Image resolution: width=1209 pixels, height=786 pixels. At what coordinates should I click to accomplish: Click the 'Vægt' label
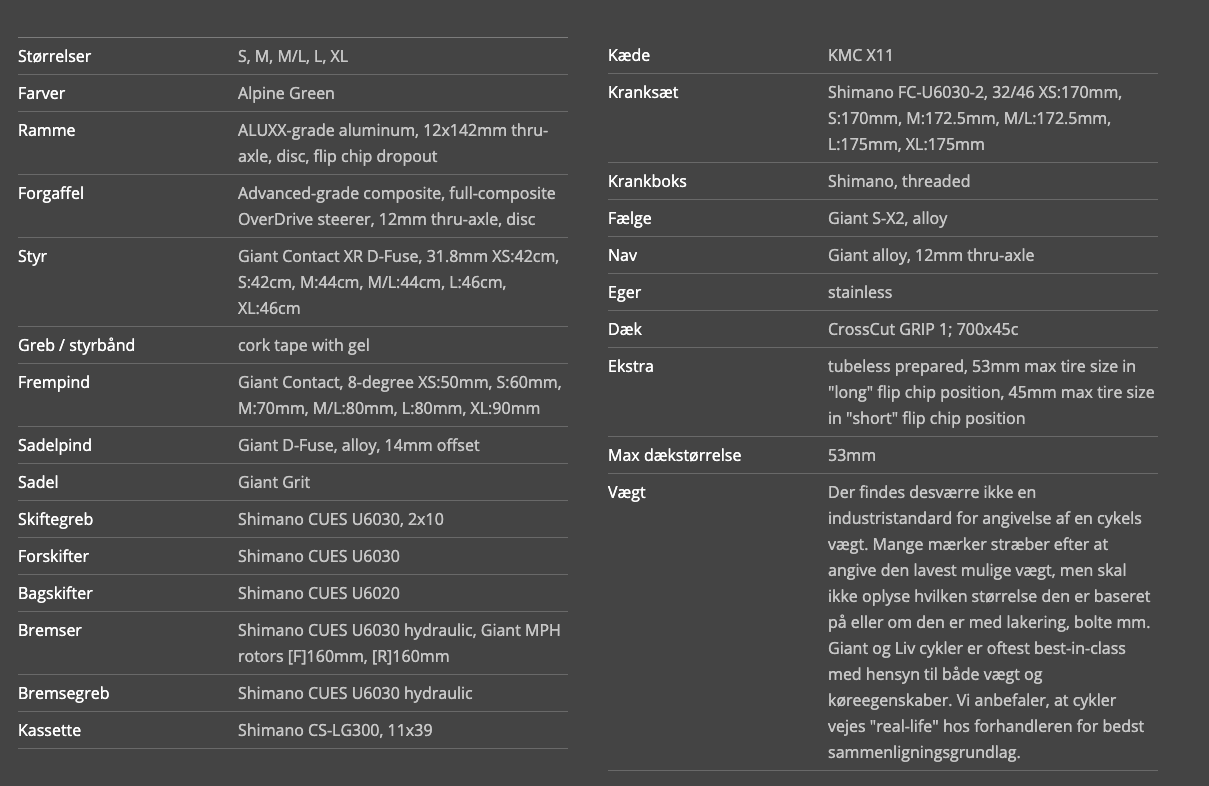coord(626,492)
